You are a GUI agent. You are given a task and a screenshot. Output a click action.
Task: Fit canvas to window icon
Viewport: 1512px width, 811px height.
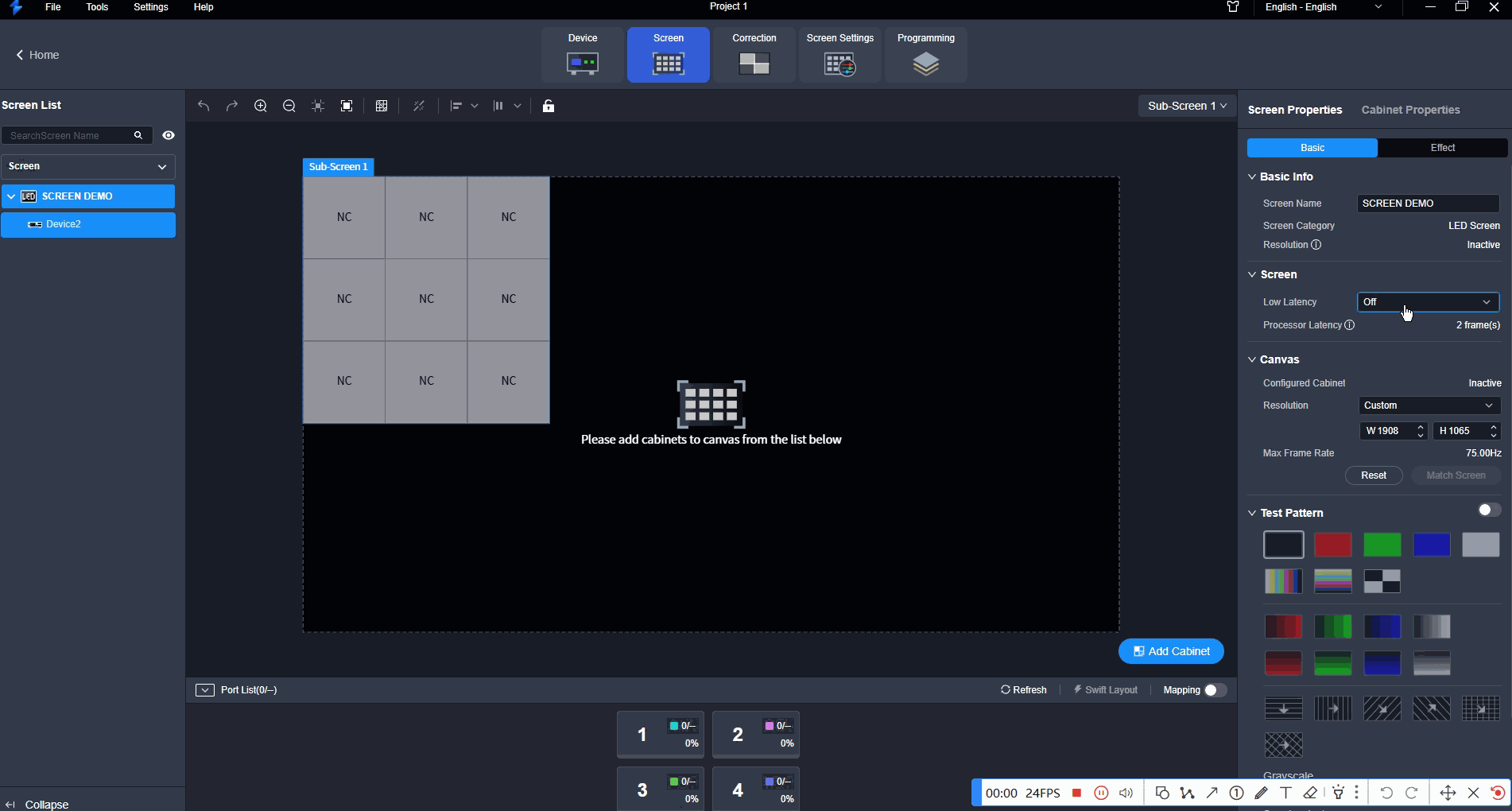tap(347, 106)
